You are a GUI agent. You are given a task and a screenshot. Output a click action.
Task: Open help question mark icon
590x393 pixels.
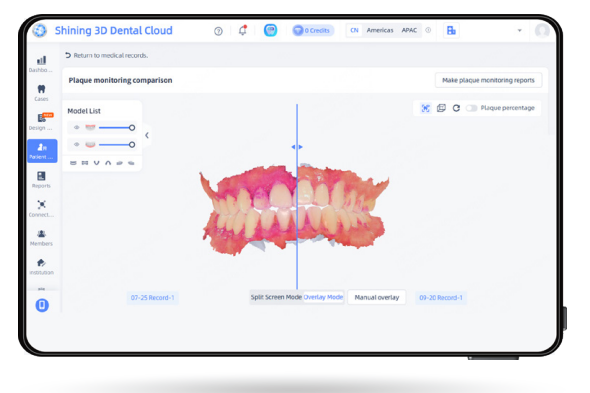(x=218, y=31)
